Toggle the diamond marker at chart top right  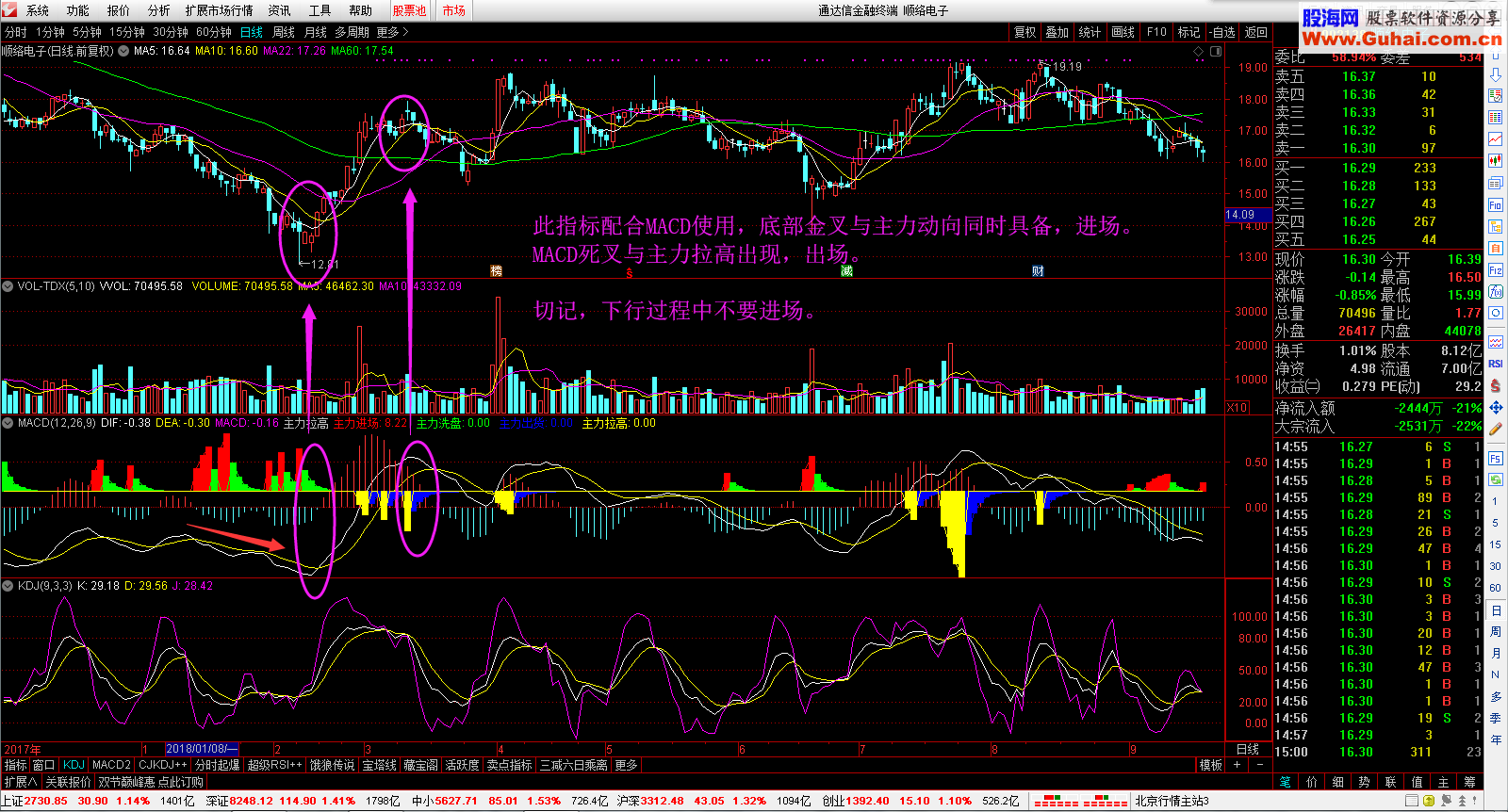1199,51
